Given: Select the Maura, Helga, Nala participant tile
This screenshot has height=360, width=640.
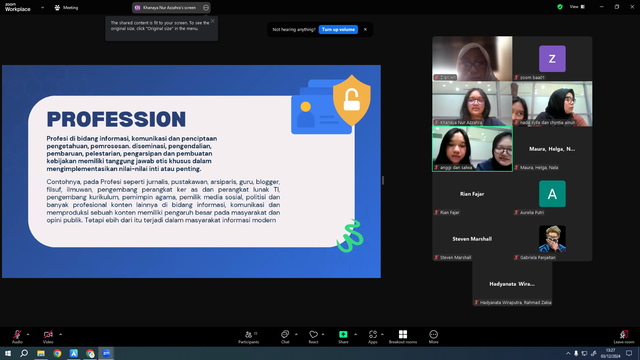Looking at the screenshot, I should point(552,149).
